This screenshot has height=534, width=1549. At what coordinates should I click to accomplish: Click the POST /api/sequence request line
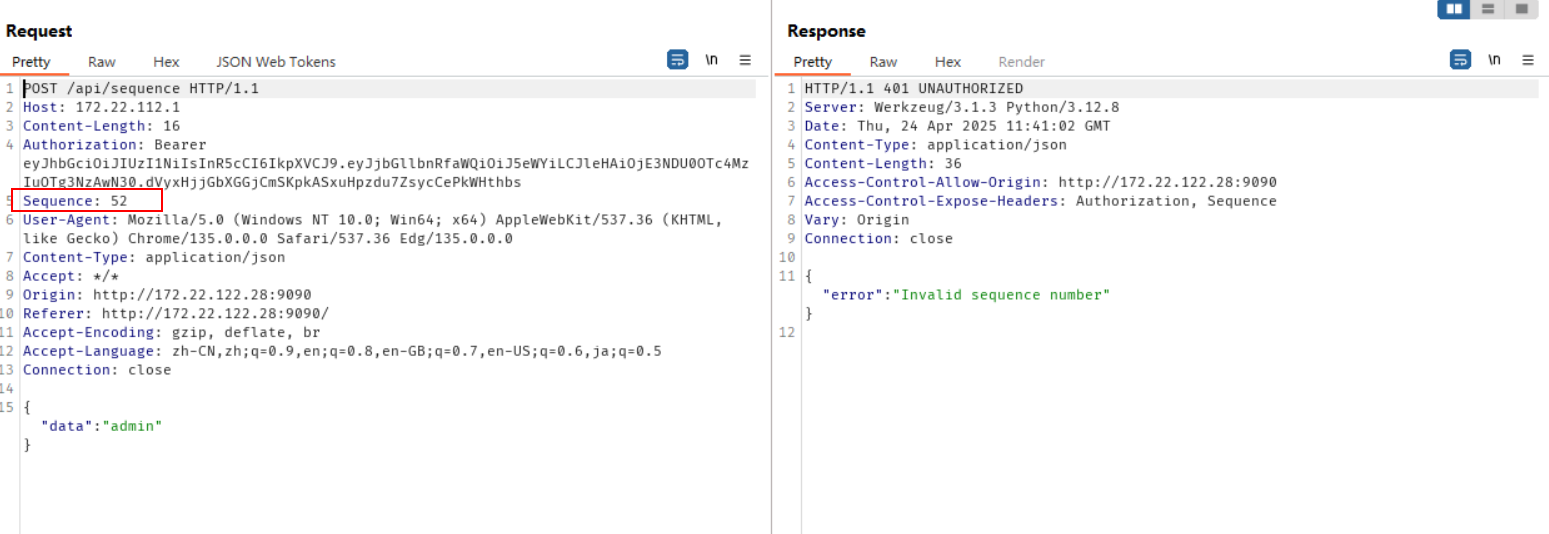point(141,89)
